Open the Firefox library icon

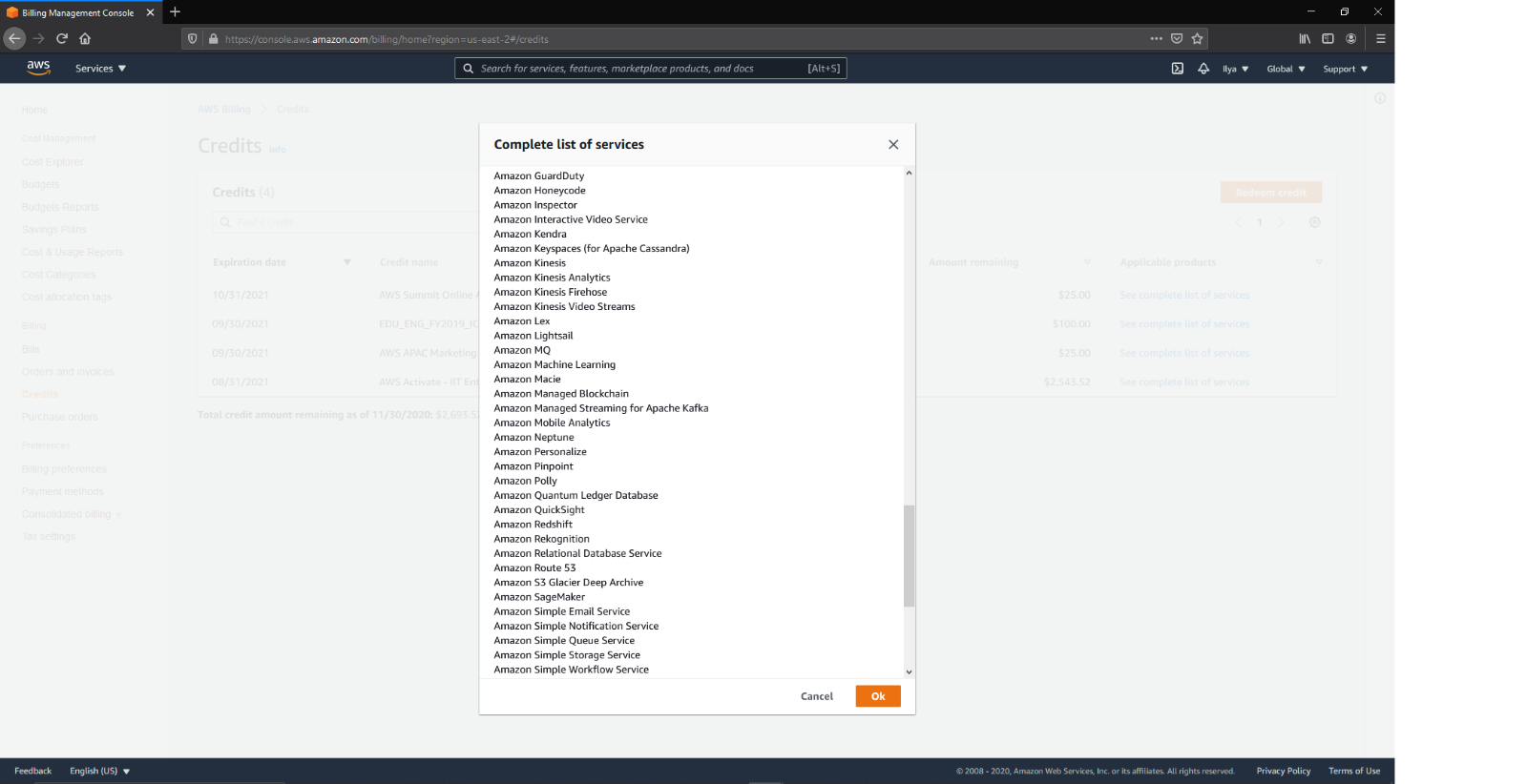tap(1304, 39)
